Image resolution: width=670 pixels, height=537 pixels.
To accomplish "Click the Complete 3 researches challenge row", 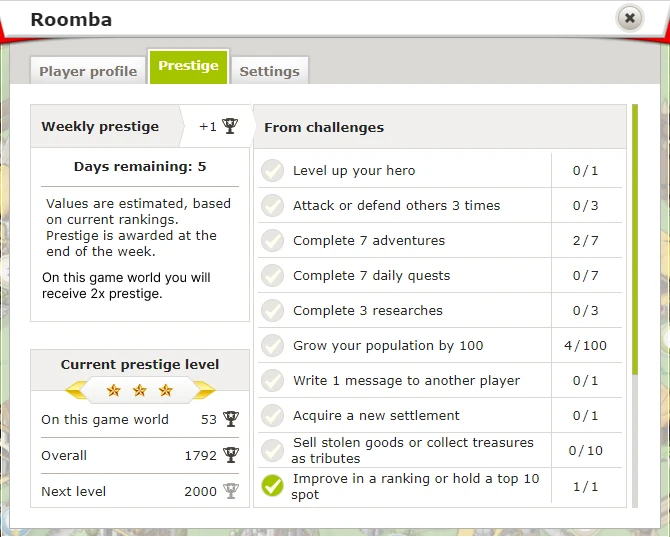I will [x=368, y=311].
